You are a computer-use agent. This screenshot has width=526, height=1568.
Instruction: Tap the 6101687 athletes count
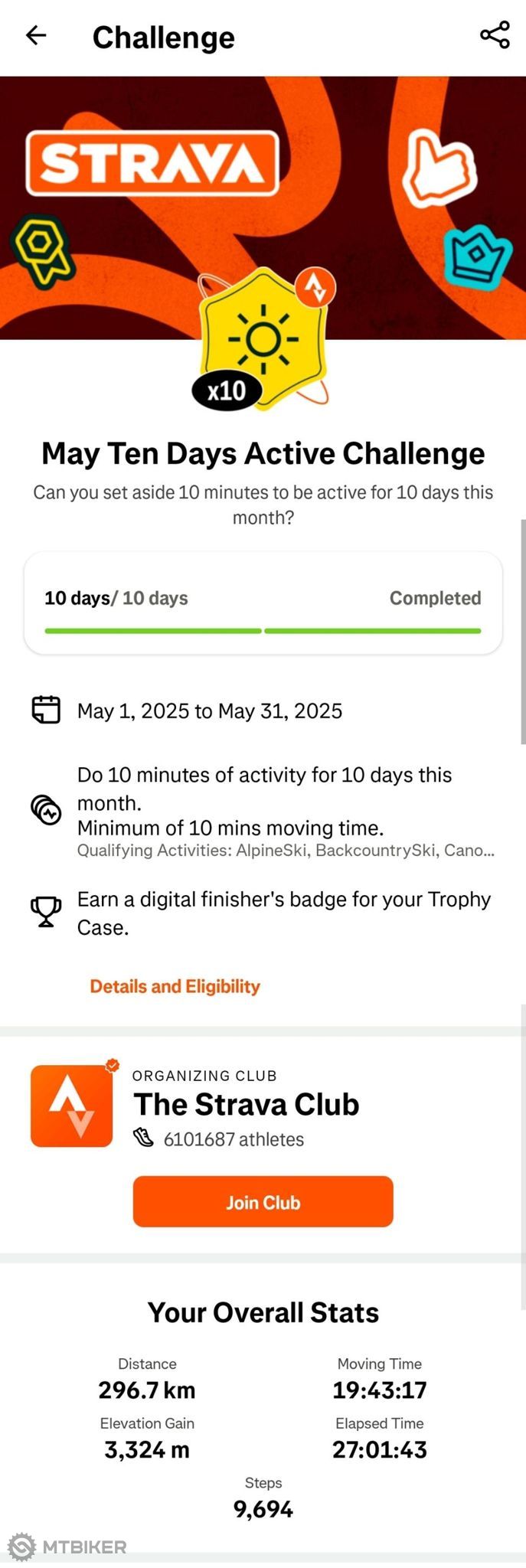[234, 1139]
